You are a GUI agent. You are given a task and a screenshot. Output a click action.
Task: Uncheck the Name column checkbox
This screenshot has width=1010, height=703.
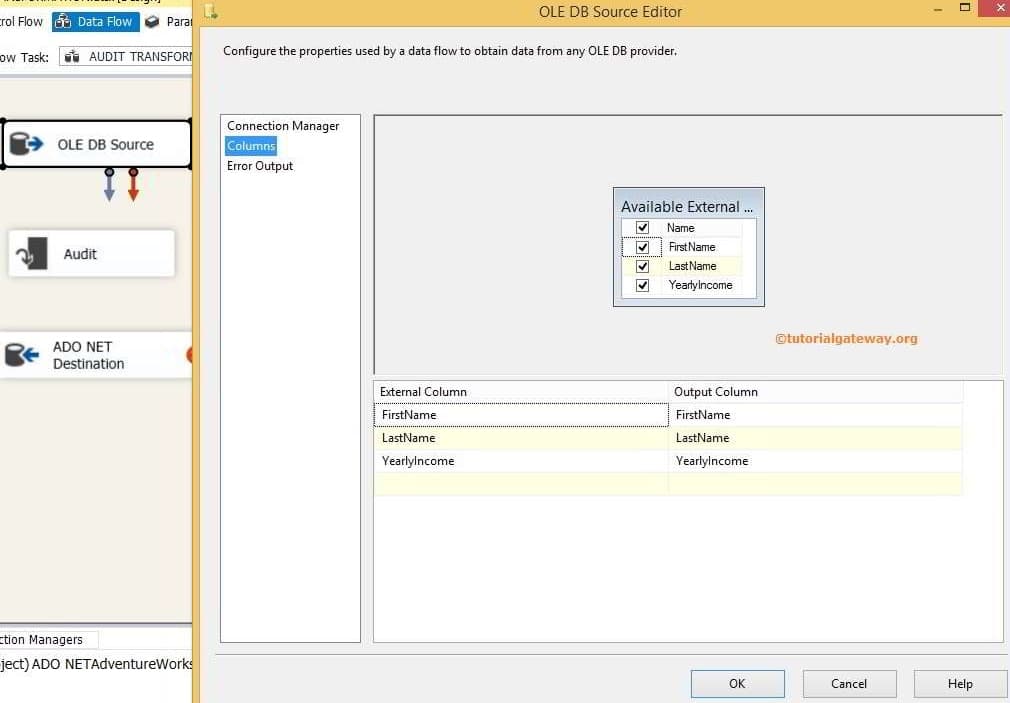pos(641,227)
